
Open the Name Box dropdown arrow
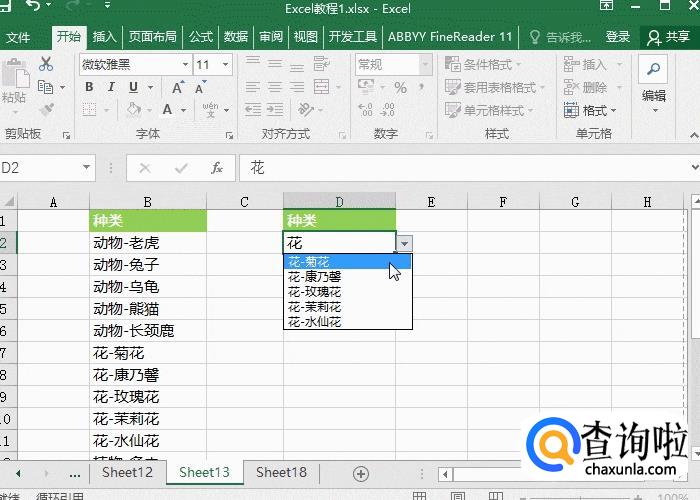pyautogui.click(x=86, y=167)
